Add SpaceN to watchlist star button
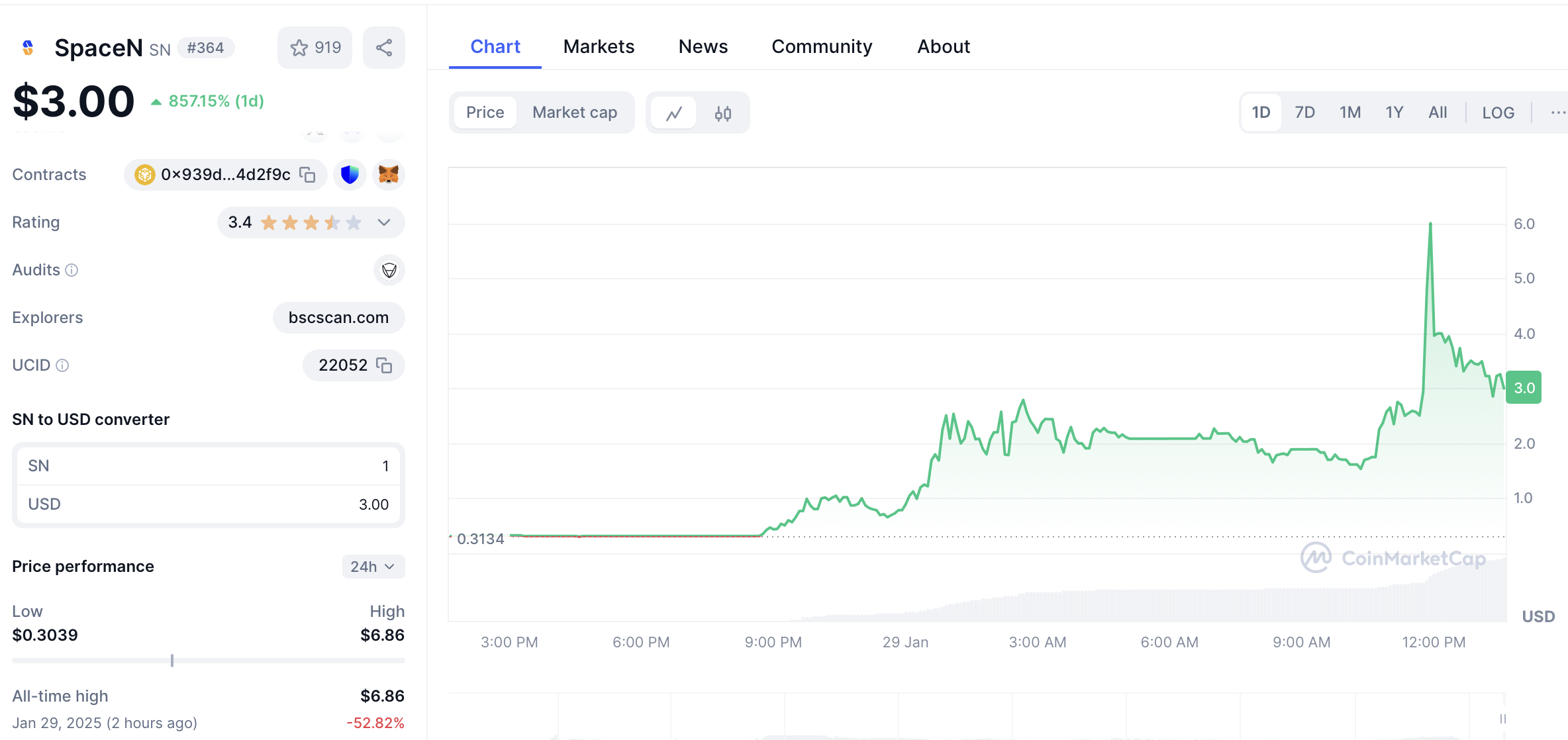This screenshot has height=740, width=1568. [315, 48]
